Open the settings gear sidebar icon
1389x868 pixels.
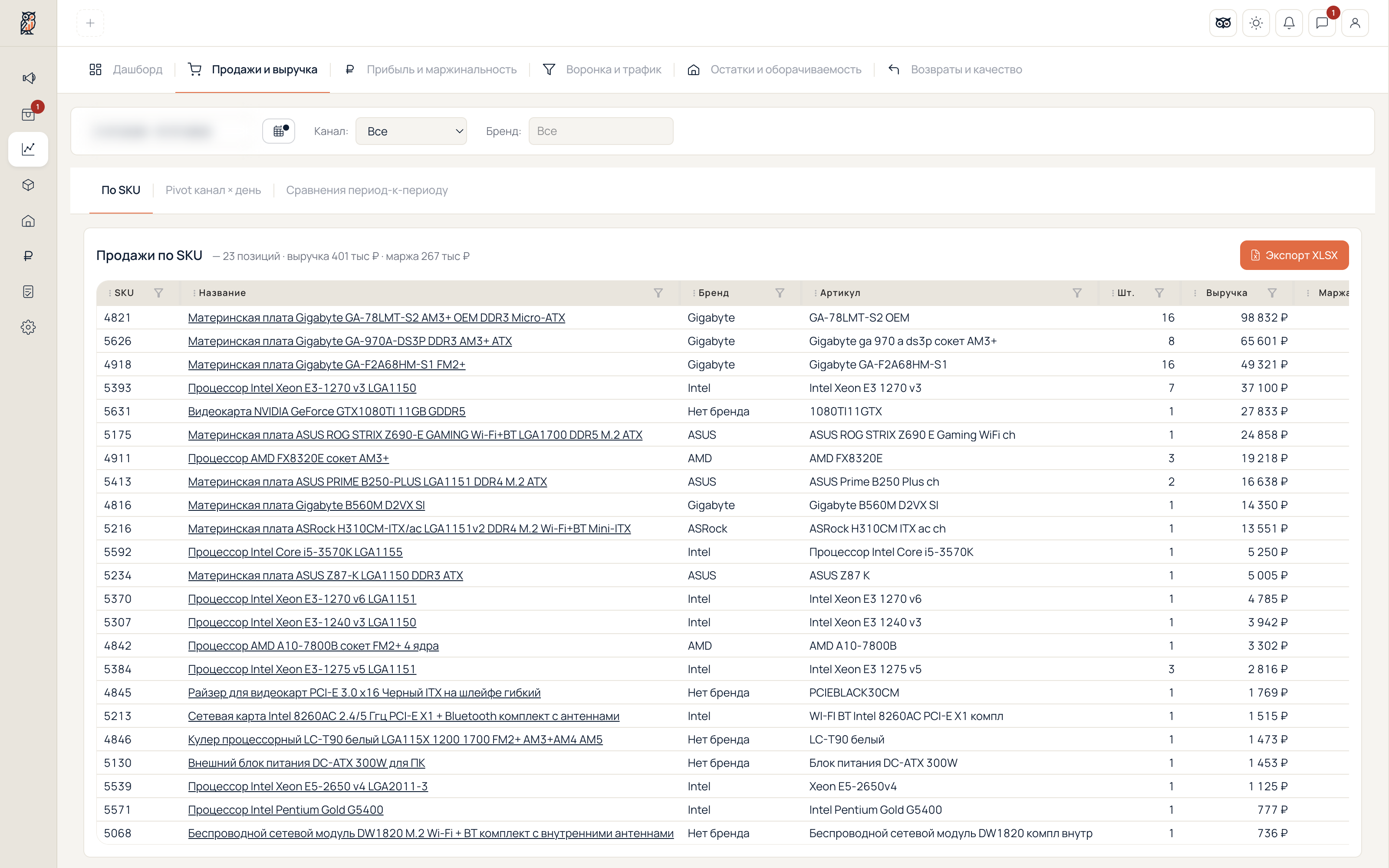[28, 327]
